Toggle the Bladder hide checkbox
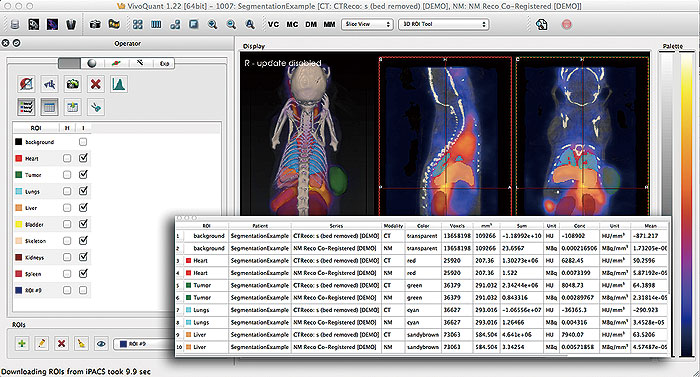Screen dimensions: 700x377 coord(67,224)
